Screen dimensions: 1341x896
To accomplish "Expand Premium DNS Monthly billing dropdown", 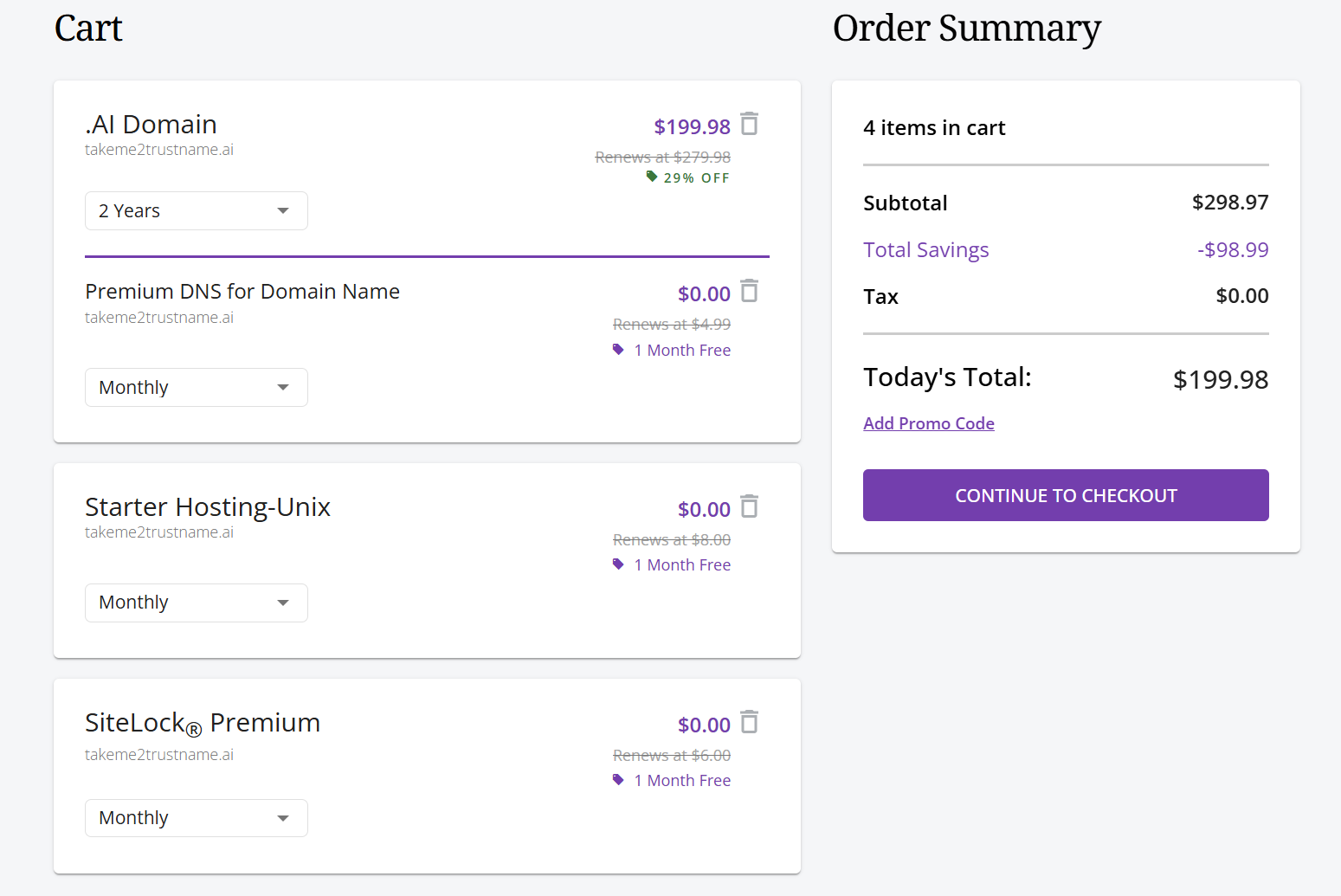I will [196, 388].
